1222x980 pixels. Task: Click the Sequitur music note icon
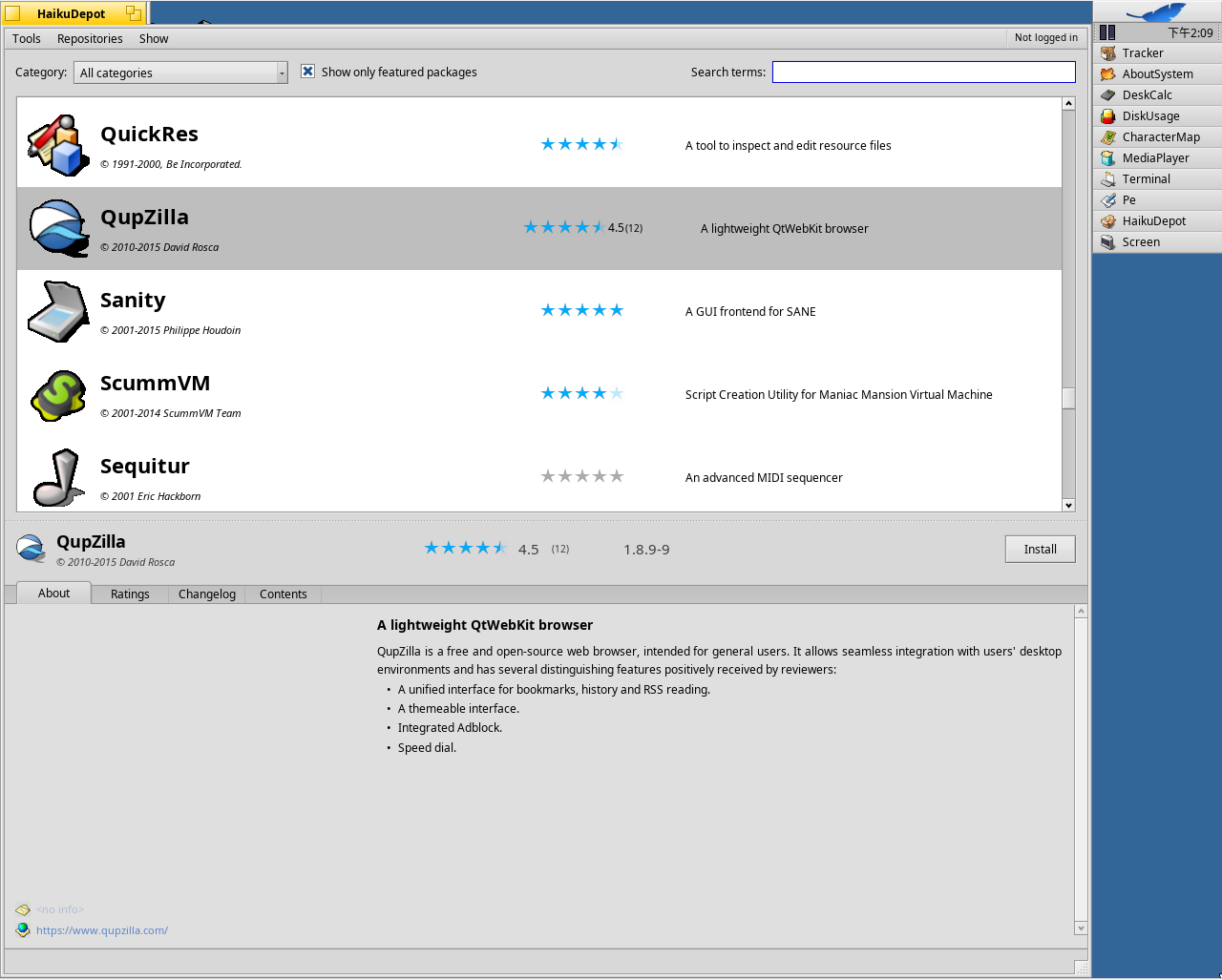pos(58,477)
